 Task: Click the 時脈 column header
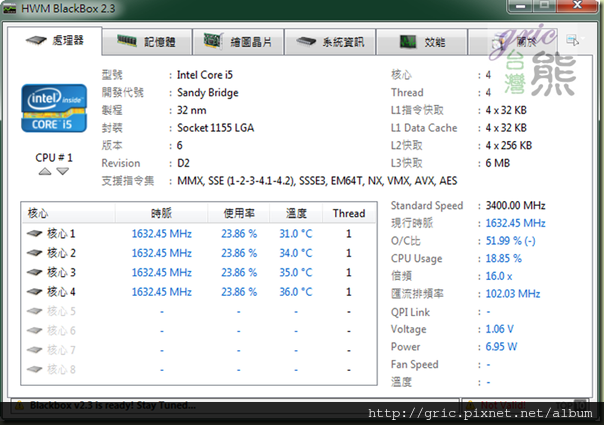[x=161, y=213]
